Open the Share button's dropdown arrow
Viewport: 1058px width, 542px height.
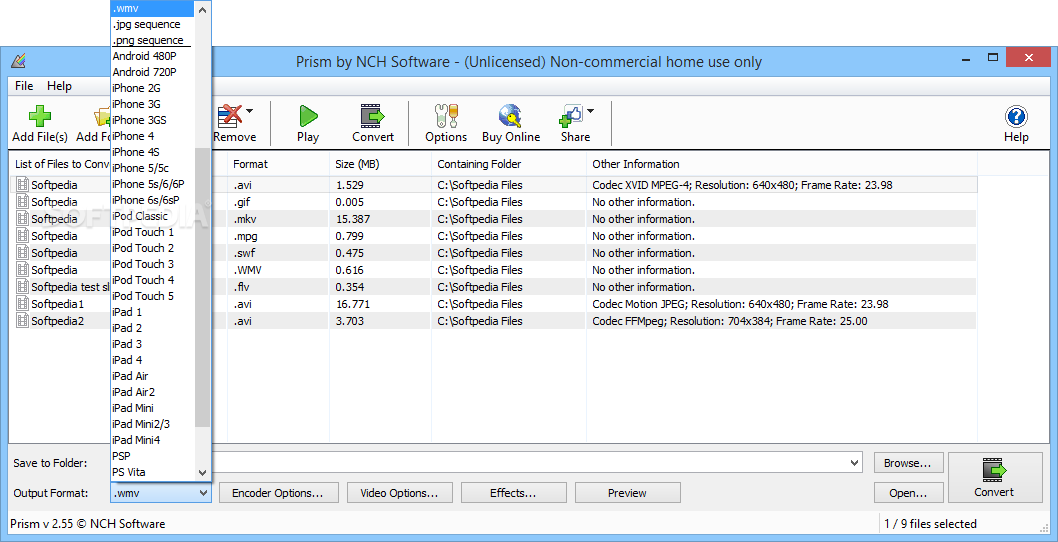(590, 111)
